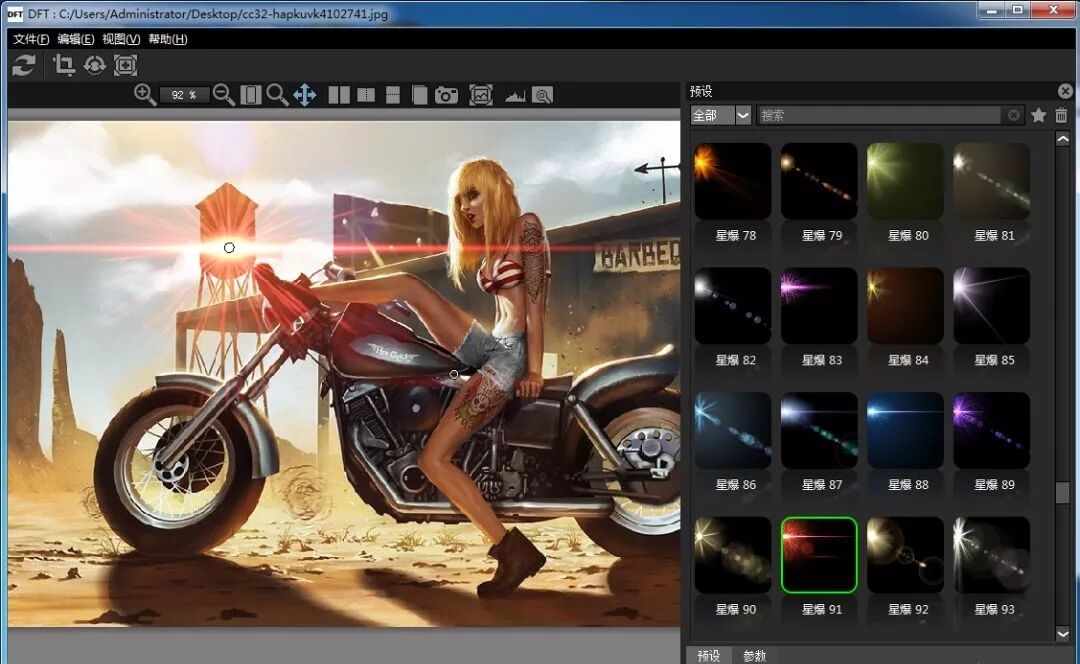Select the 星爆 79 preset
Viewport: 1080px width, 664px height.
click(x=819, y=181)
